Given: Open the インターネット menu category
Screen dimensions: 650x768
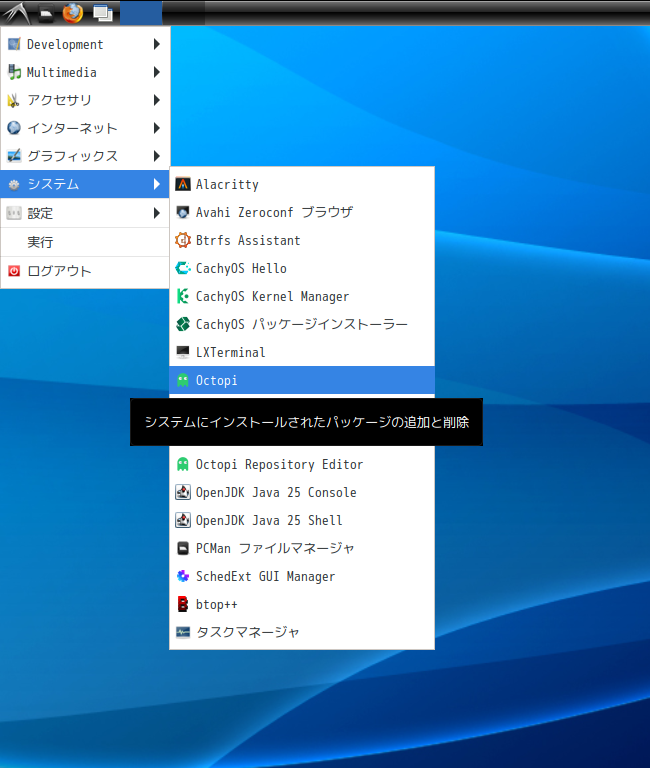Looking at the screenshot, I should point(85,128).
